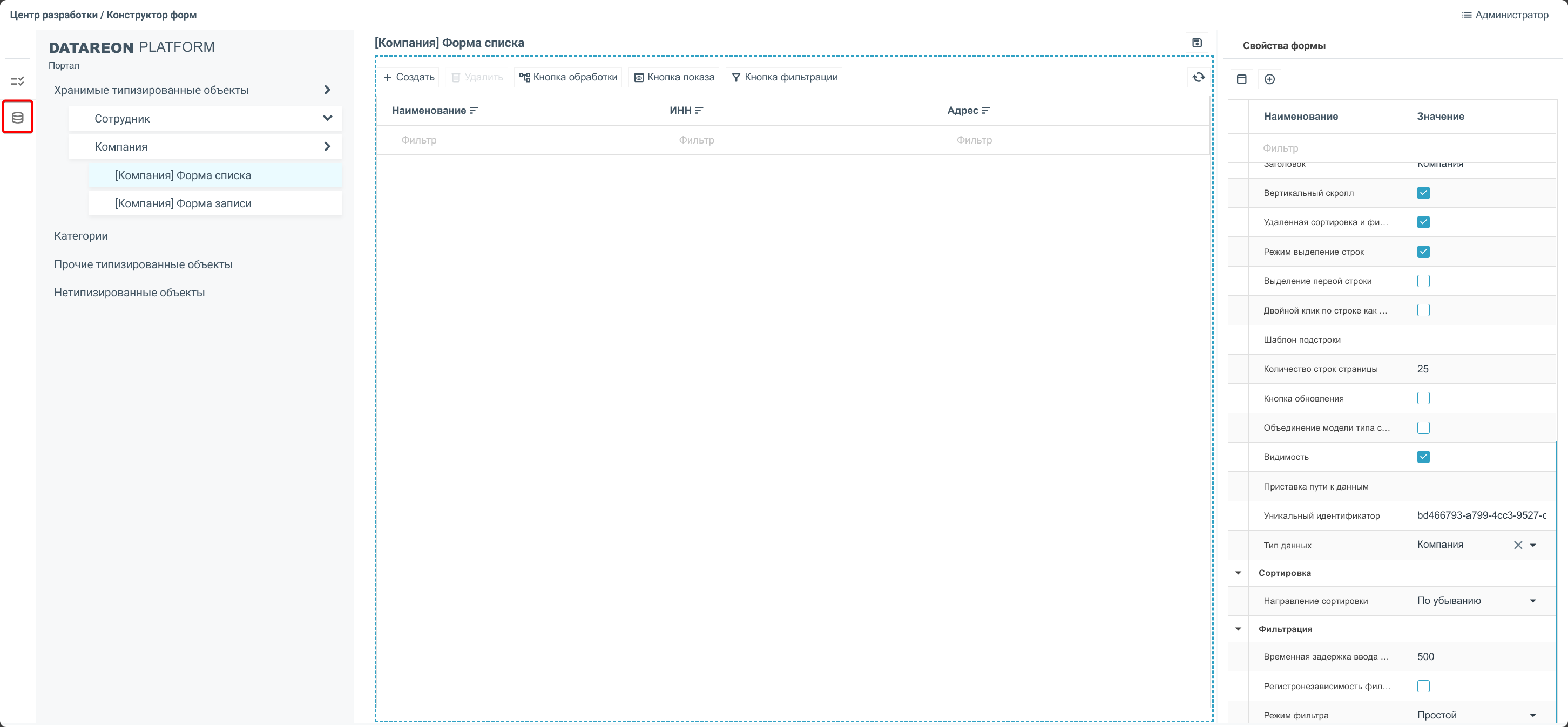Select [Компания] Форма записи item
This screenshot has width=1568, height=727.
click(183, 204)
